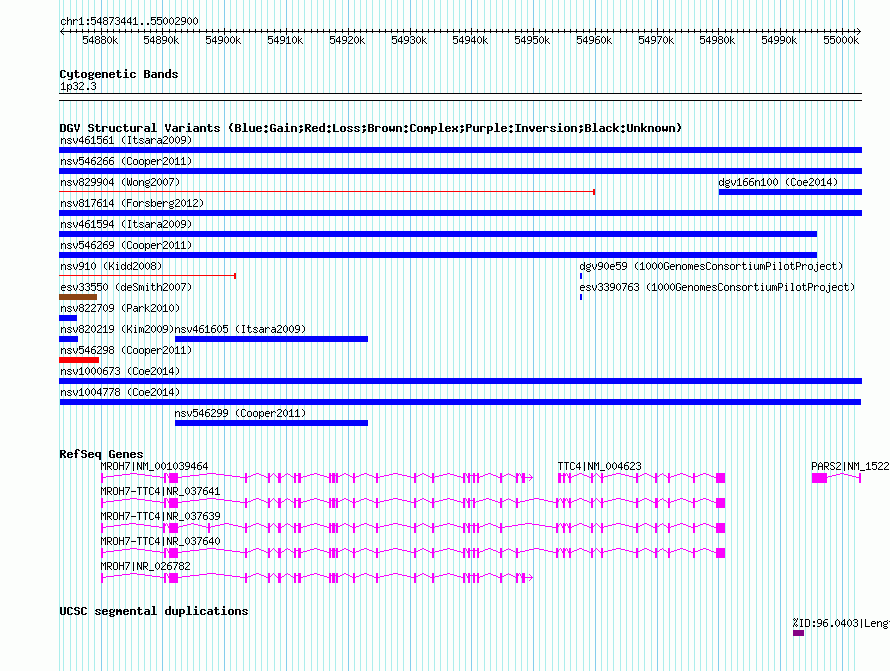Click the 54950k ruler tick label
The width and height of the screenshot is (890, 671).
click(532, 40)
